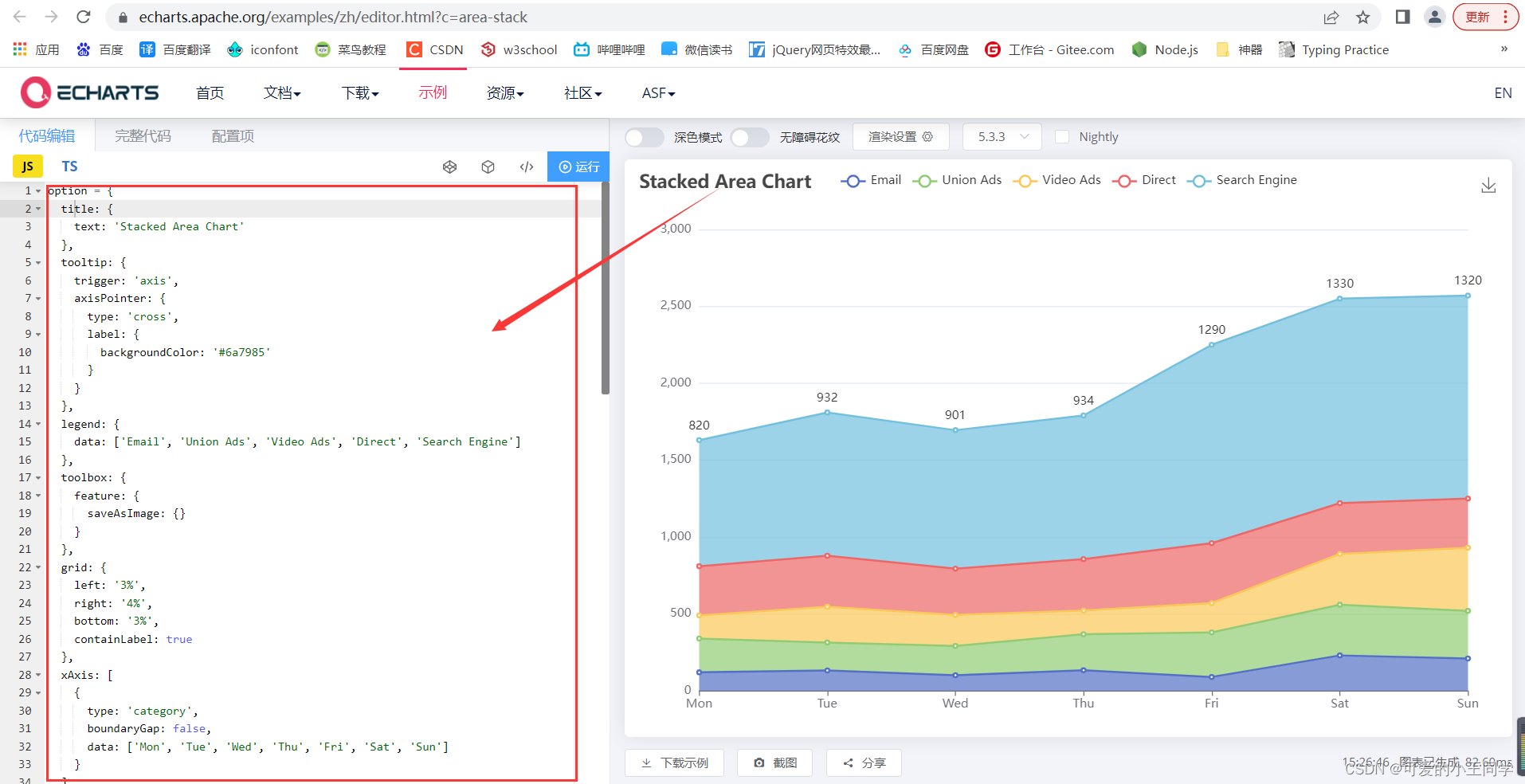Switch language using the EN link

pos(1503,92)
